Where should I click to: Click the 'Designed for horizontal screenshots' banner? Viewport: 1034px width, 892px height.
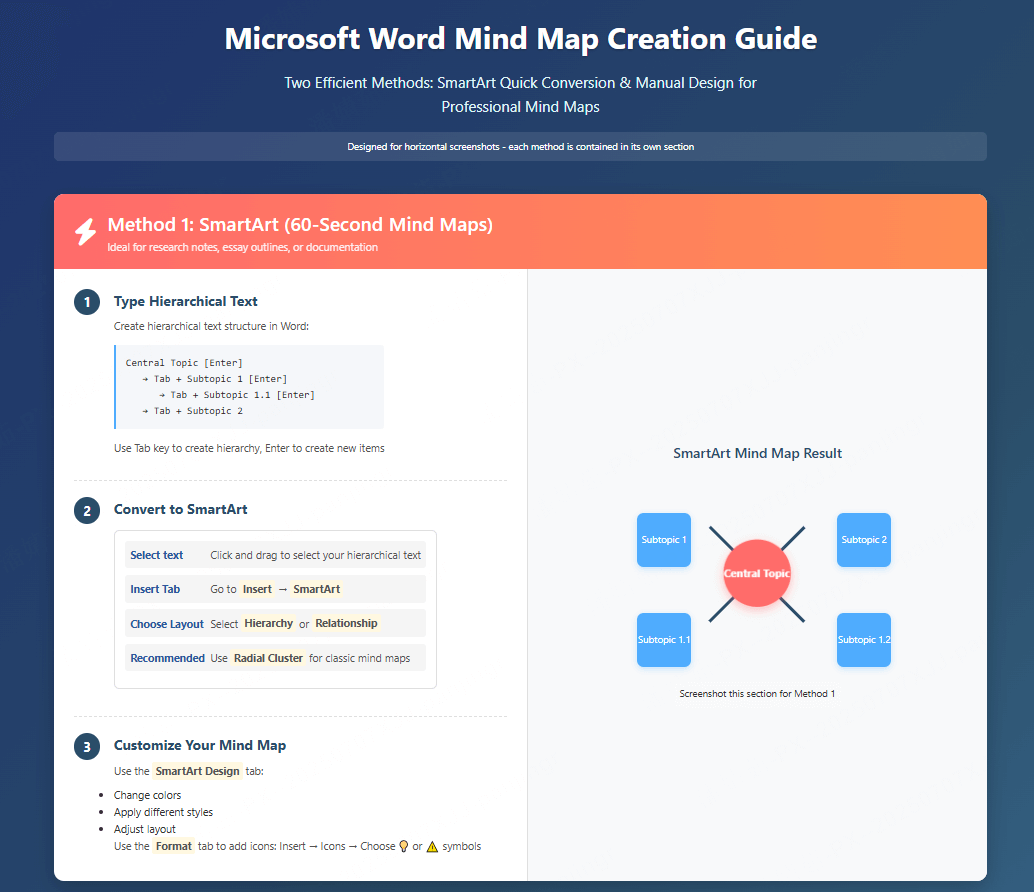[x=520, y=146]
